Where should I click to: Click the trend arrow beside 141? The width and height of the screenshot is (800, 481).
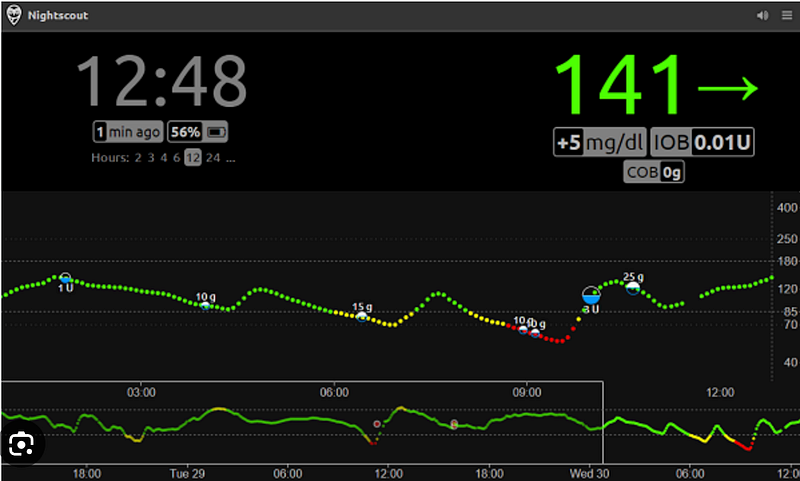tap(728, 88)
